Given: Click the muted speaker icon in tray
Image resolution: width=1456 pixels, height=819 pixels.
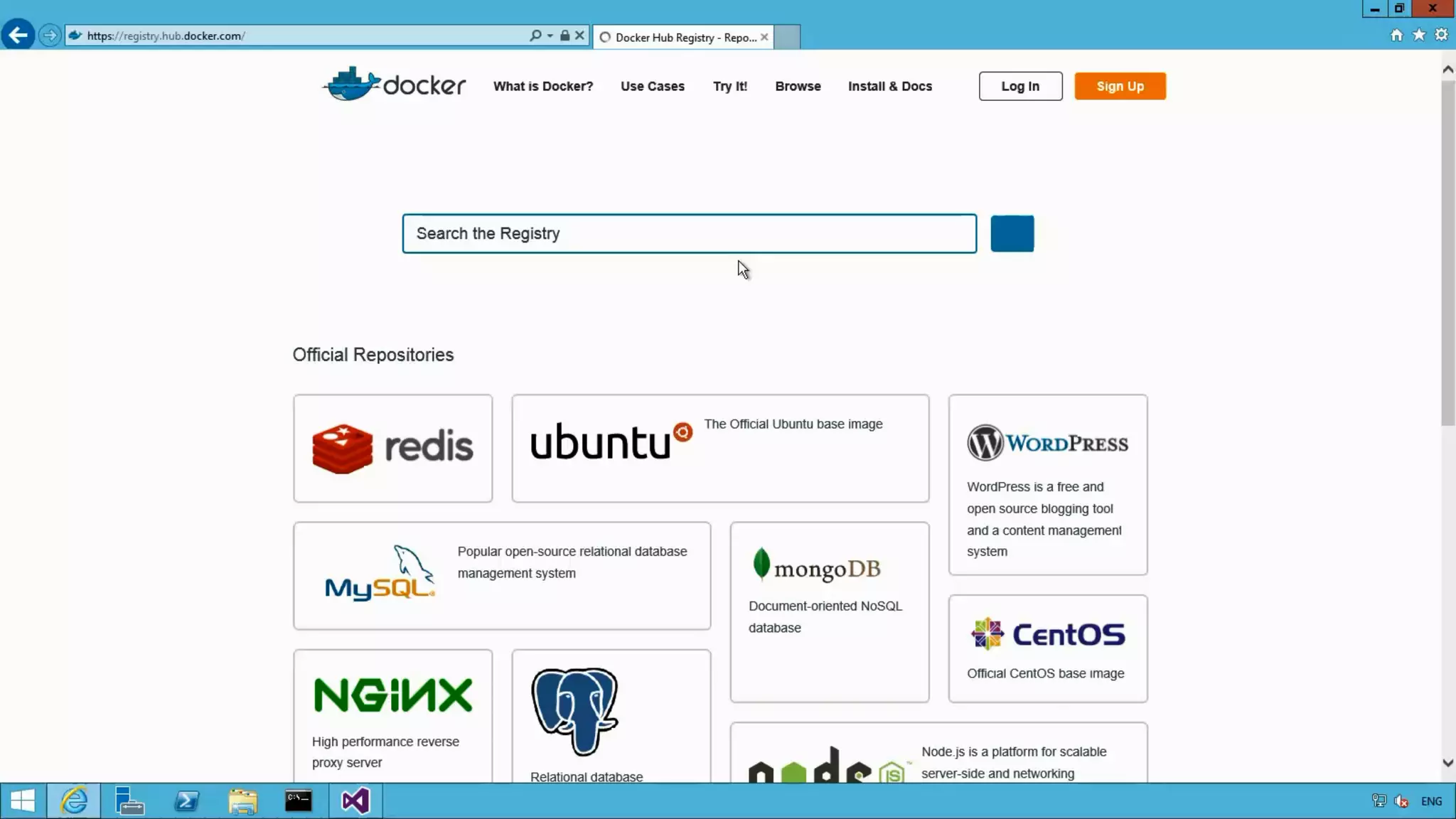Looking at the screenshot, I should click(x=1401, y=801).
